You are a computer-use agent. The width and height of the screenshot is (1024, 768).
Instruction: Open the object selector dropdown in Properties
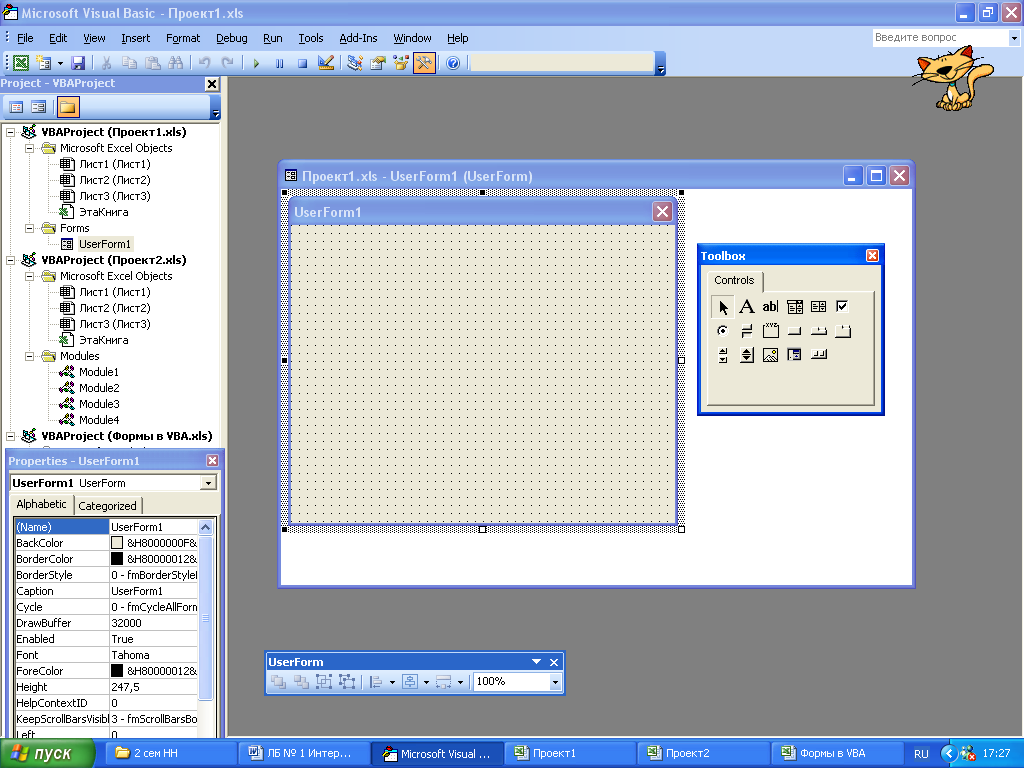click(x=208, y=483)
